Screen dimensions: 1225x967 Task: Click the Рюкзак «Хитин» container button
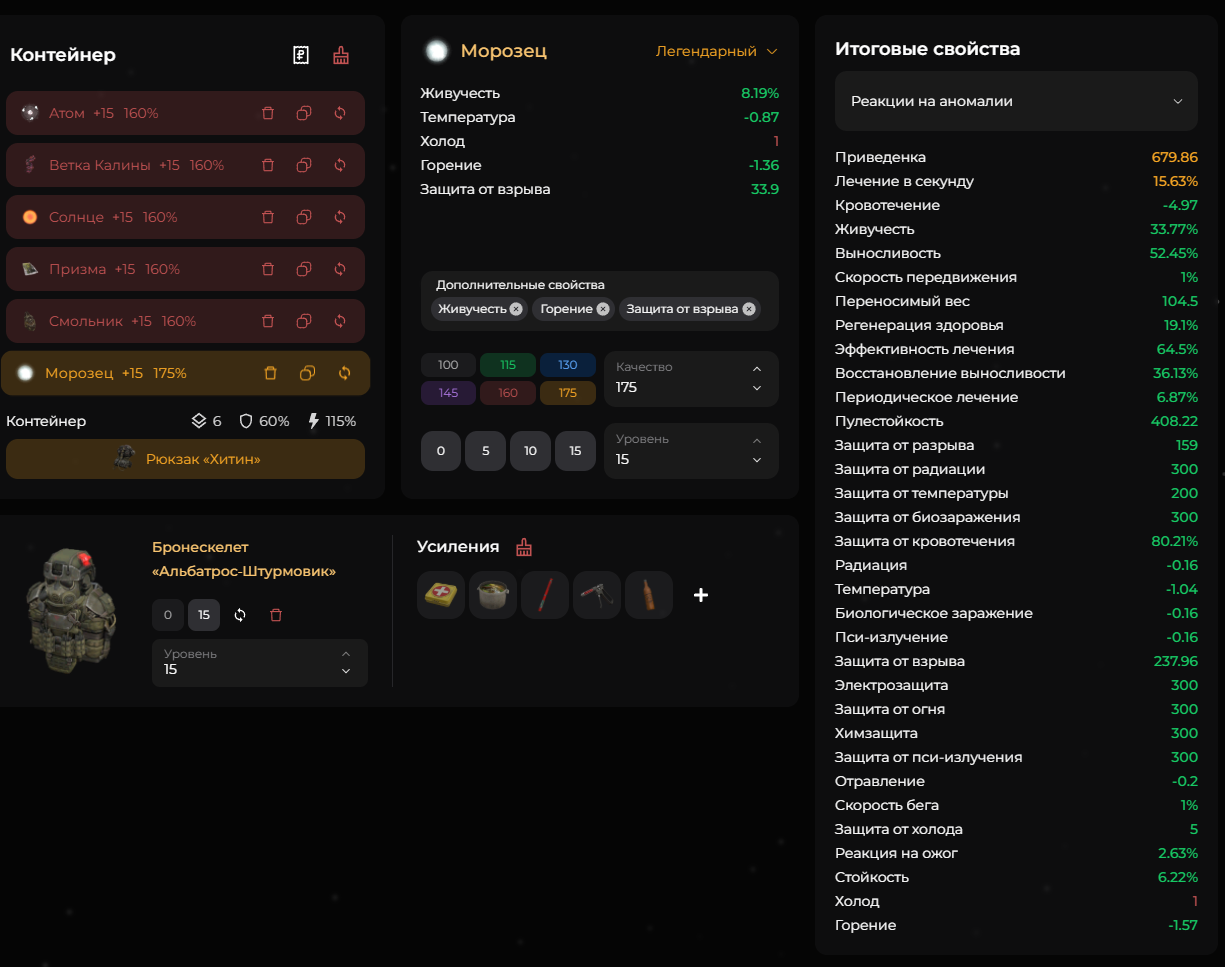pyautogui.click(x=186, y=459)
